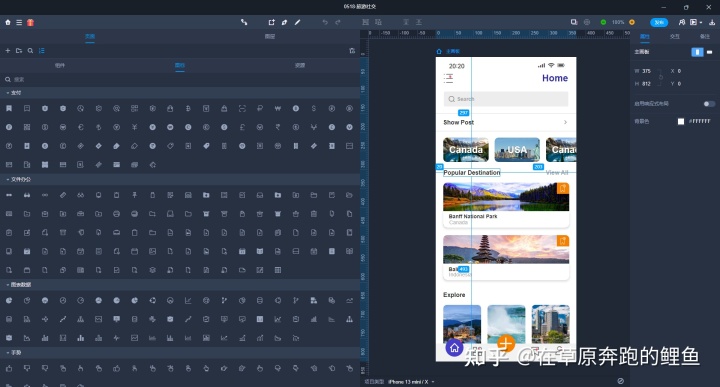The height and width of the screenshot is (387, 720).
Task: Collapse the 文件办公 icon category
Action: (x=18, y=179)
